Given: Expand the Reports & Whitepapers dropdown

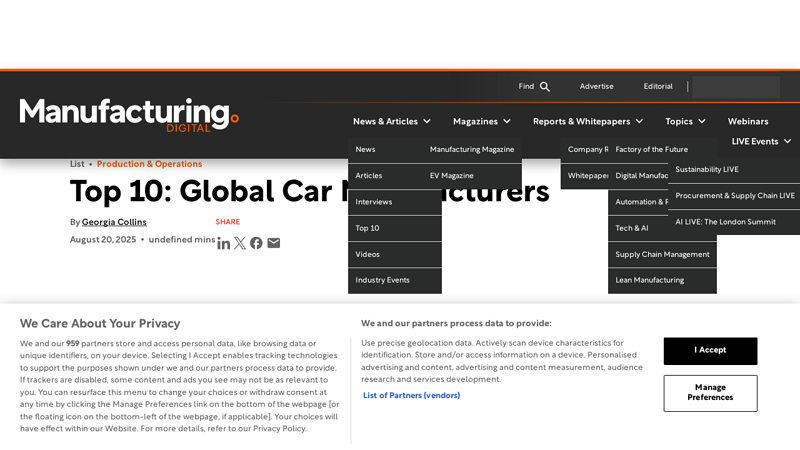Looking at the screenshot, I should tap(588, 121).
